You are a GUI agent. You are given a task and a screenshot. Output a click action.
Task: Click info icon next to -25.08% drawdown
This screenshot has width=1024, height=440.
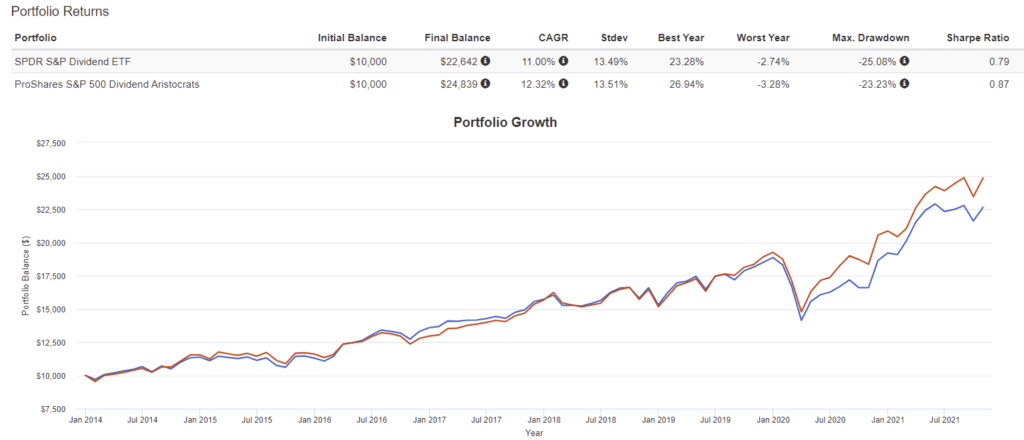point(904,61)
